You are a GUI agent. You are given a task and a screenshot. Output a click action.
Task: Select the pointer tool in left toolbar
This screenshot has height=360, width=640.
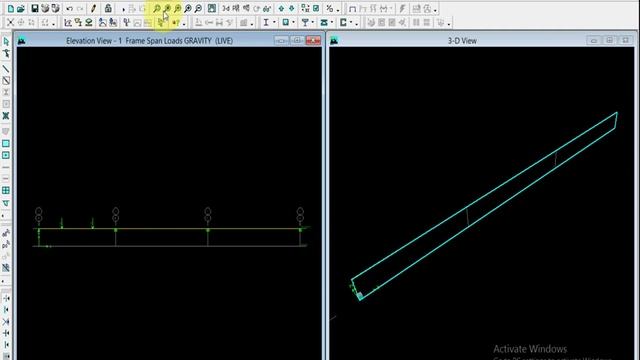tap(6, 41)
